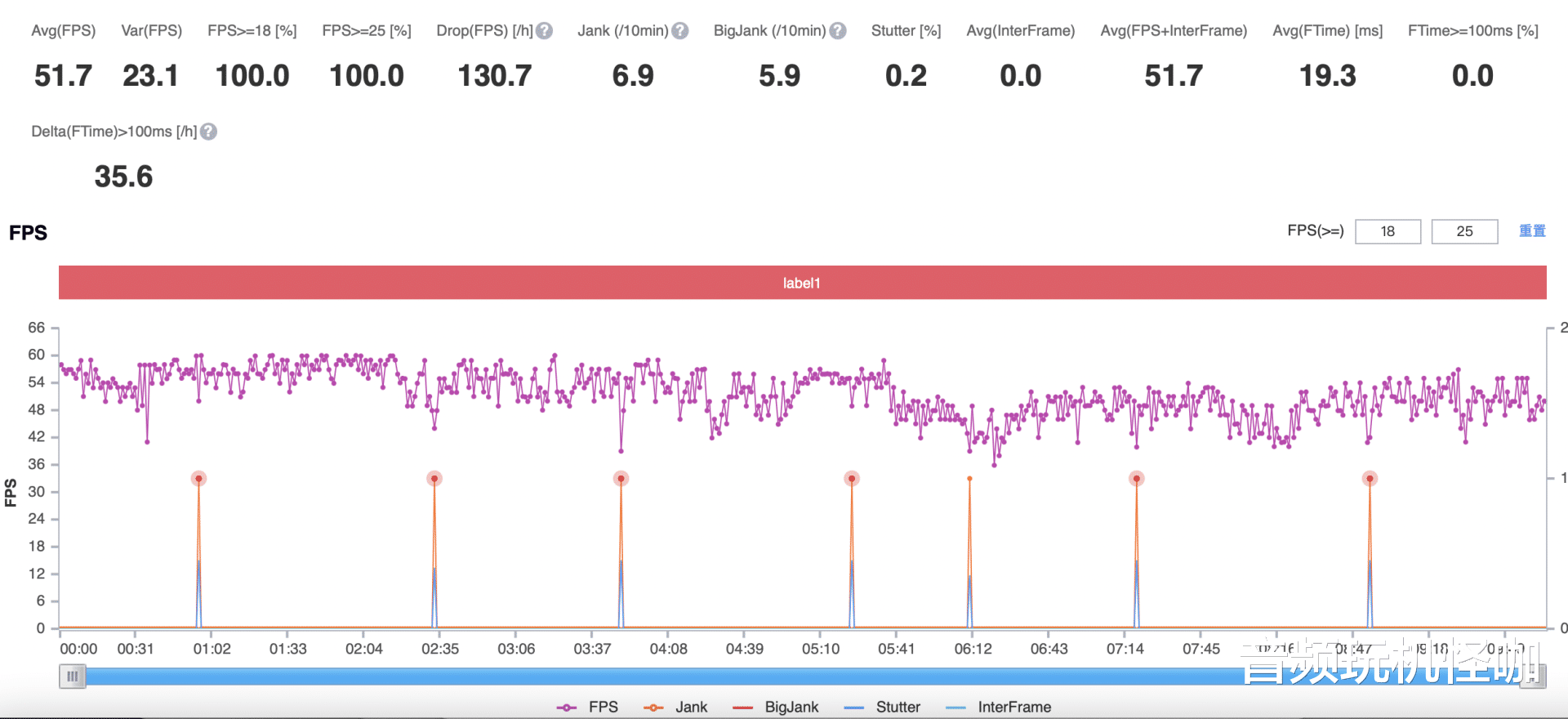Screen dimensions: 1568x719
Task: Click the help icon next to Jank (/10min)
Action: point(680,31)
